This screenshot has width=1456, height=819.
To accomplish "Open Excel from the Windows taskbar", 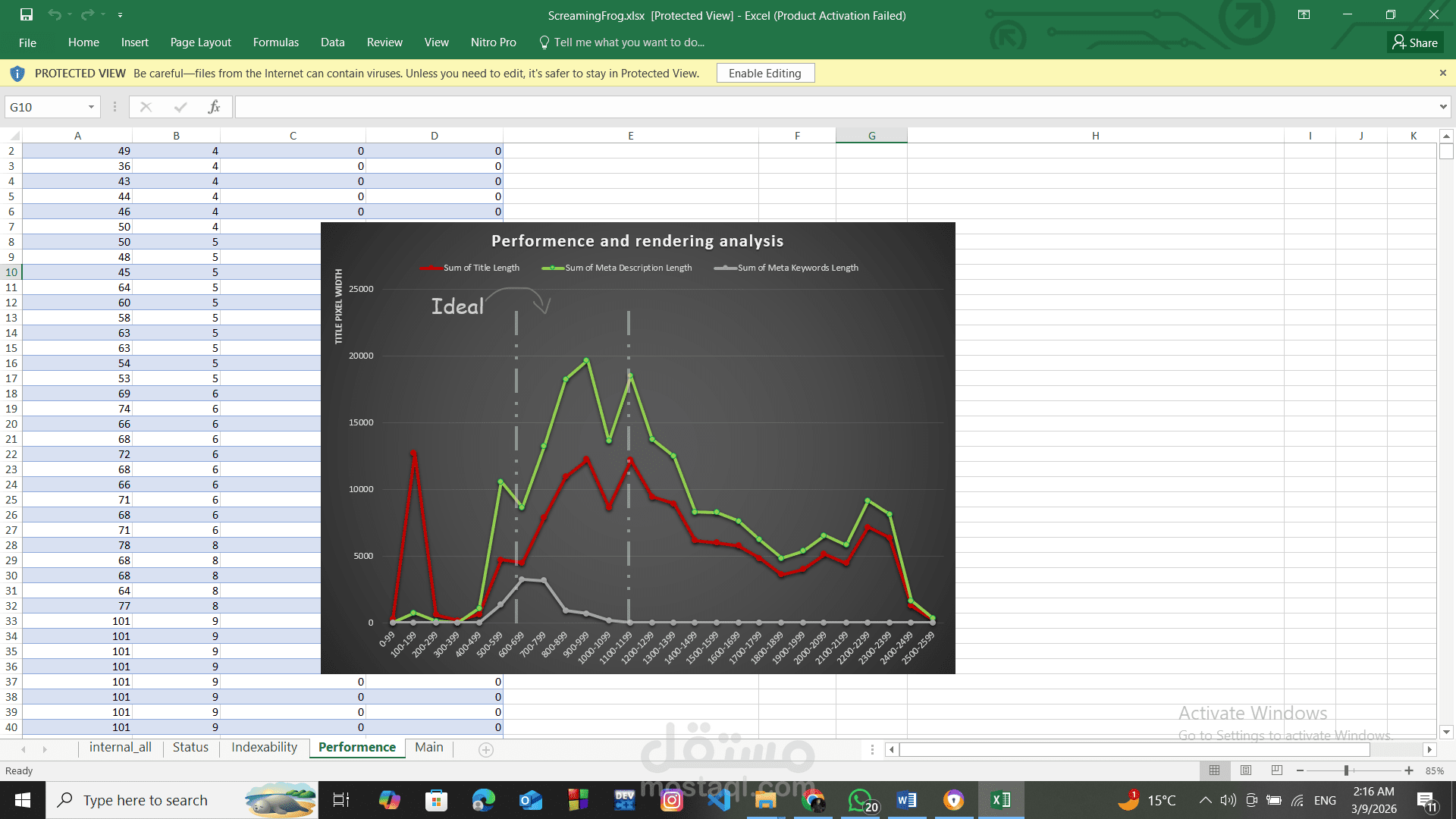I will click(x=1000, y=799).
